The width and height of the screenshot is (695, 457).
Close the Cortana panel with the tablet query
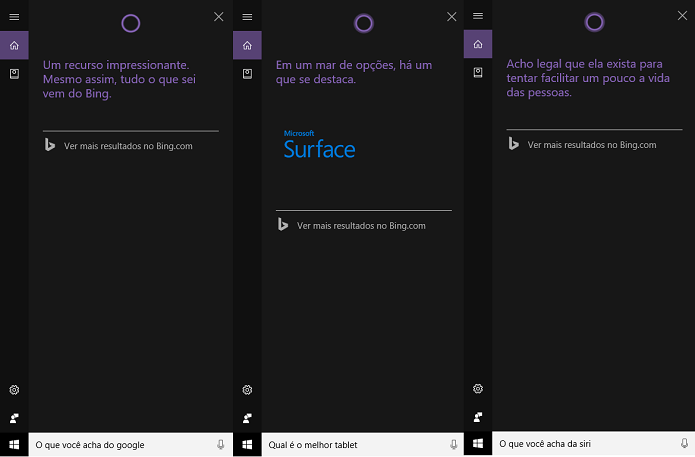coord(452,17)
